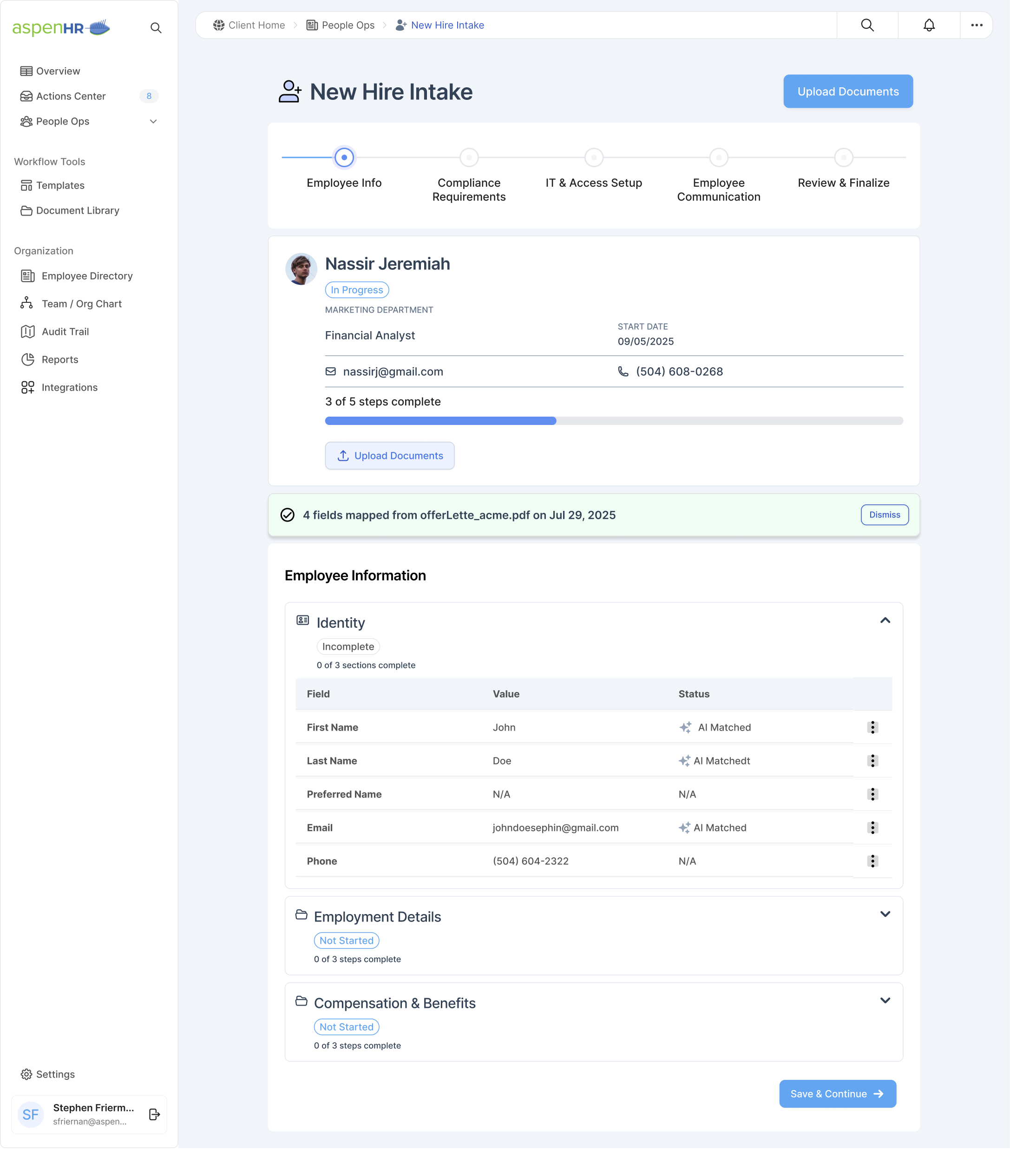The image size is (1010, 1176).
Task: Open the three-dot more options menu
Action: [x=977, y=25]
